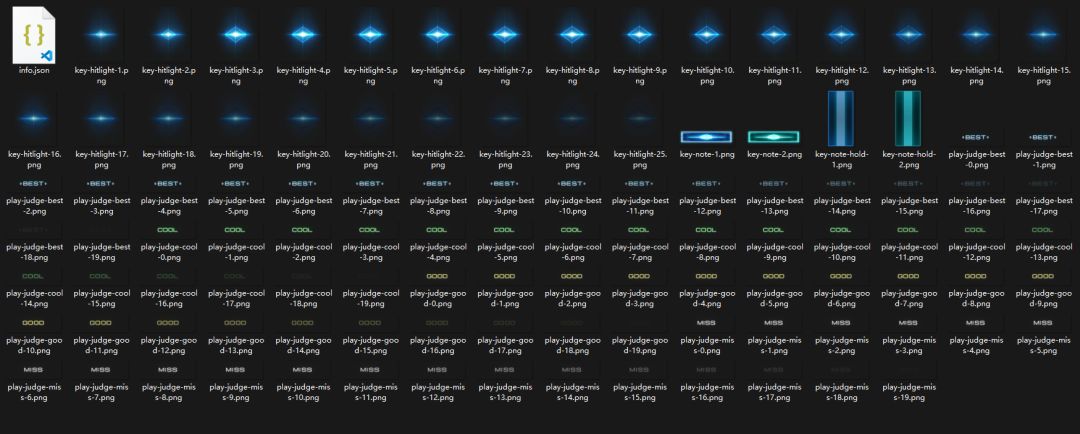
Task: Select play-judge-cool-13.png thumbnail
Action: pyautogui.click(x=1043, y=230)
